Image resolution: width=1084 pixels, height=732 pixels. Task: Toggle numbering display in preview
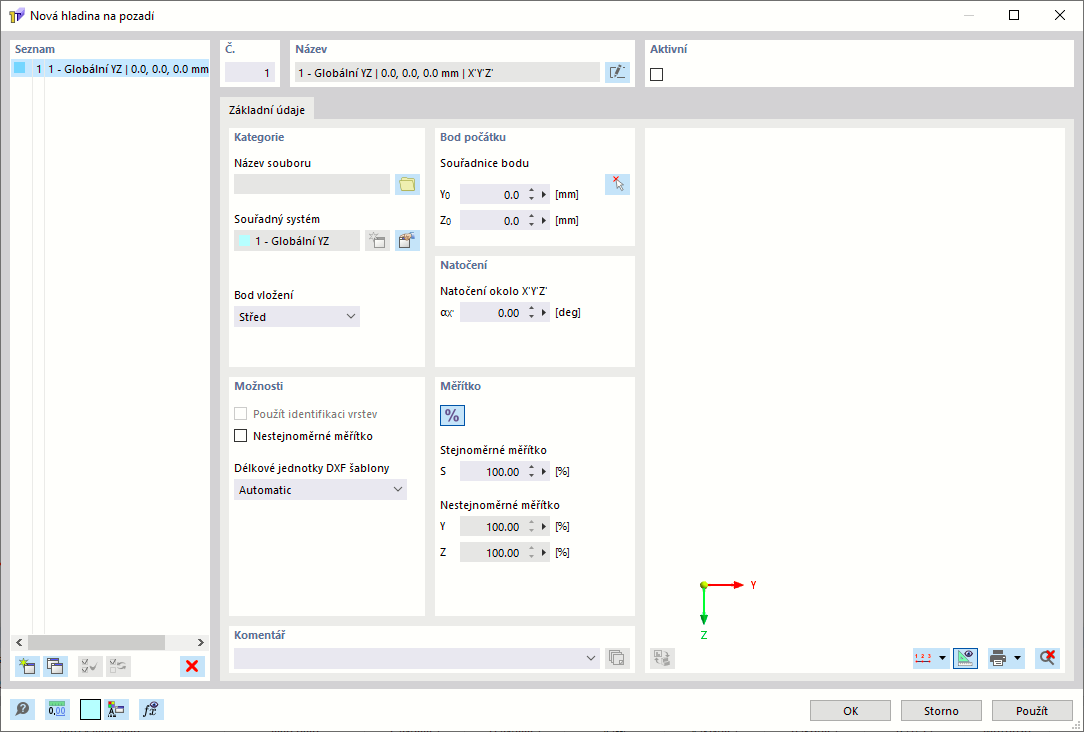pyautogui.click(x=924, y=658)
